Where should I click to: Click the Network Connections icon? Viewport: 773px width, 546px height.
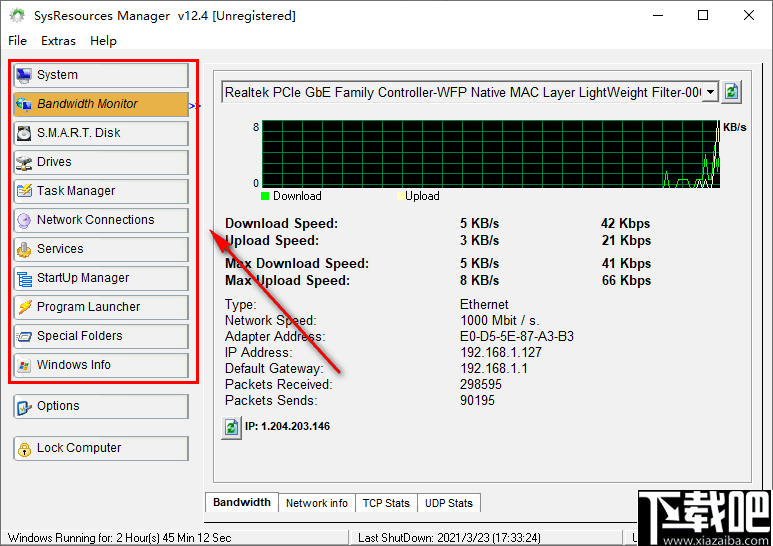point(24,220)
